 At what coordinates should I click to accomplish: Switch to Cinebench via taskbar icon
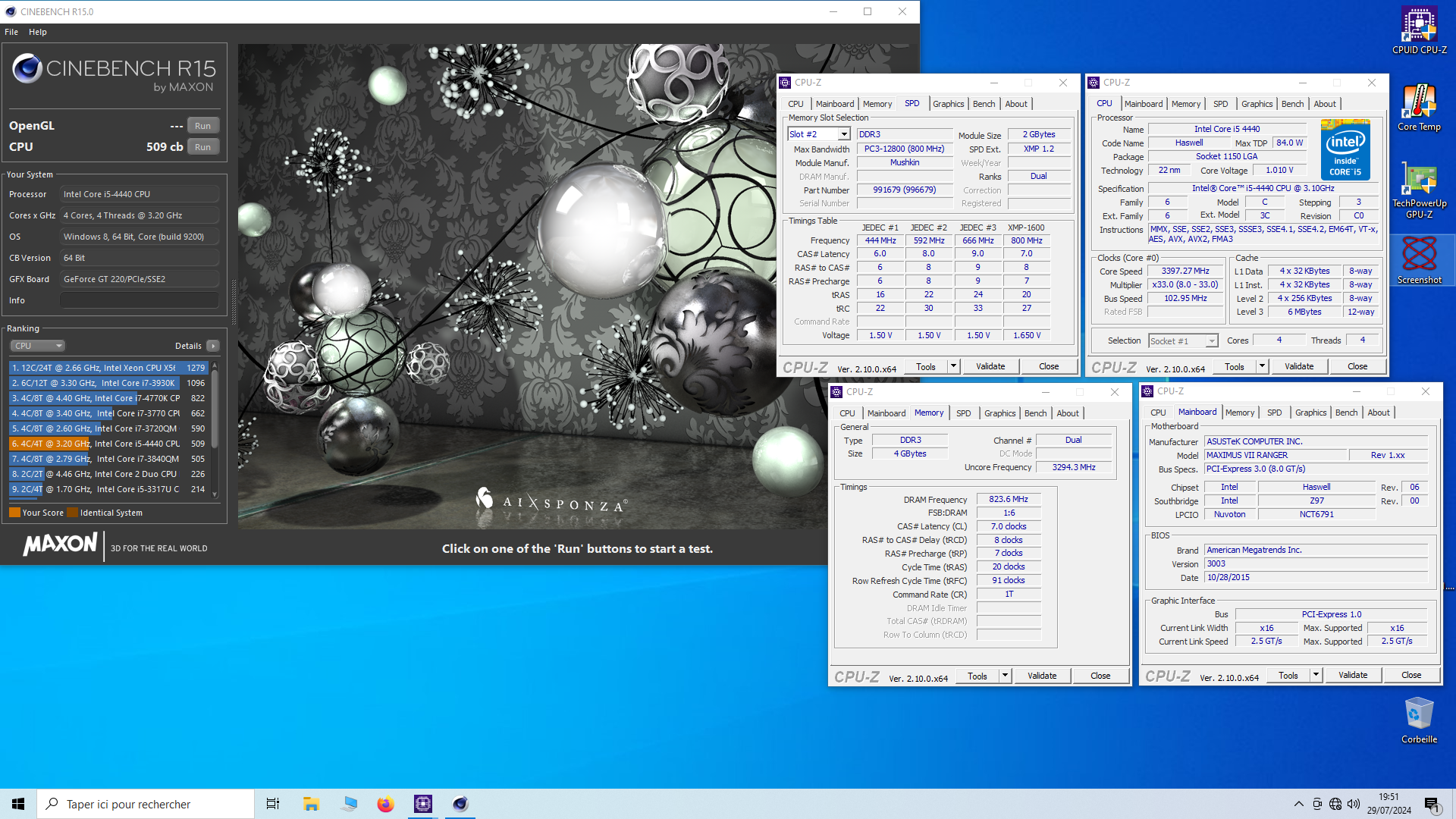point(460,804)
